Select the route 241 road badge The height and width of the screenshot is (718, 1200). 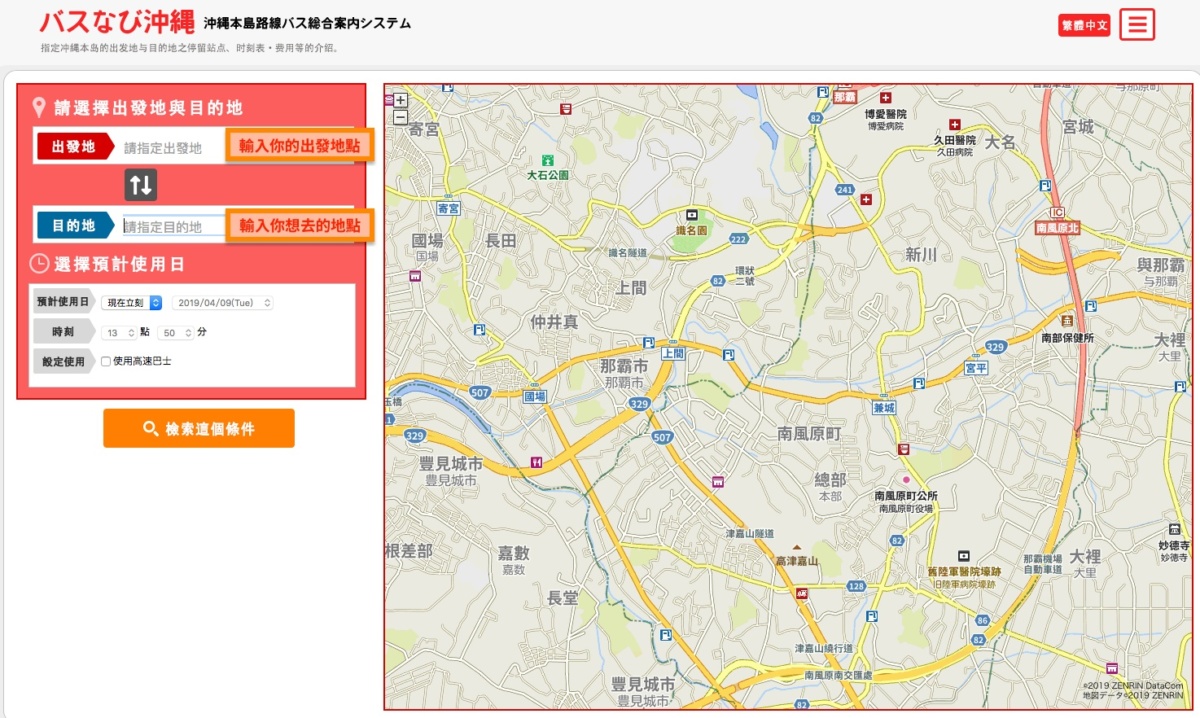(845, 188)
